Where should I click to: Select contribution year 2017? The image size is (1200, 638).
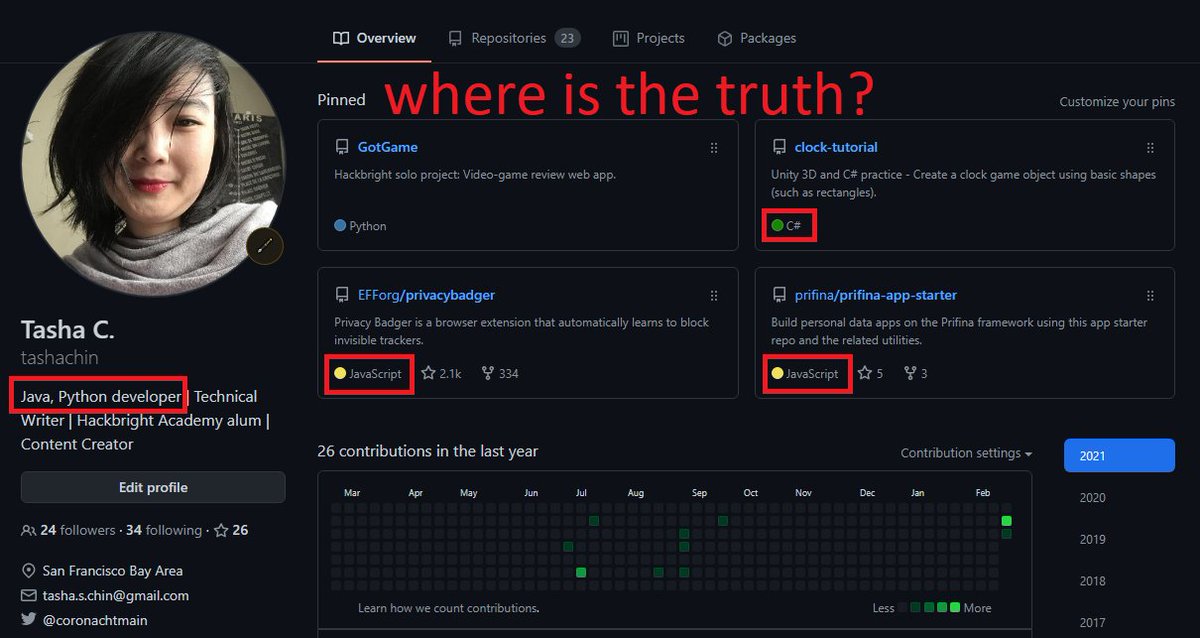[1092, 622]
